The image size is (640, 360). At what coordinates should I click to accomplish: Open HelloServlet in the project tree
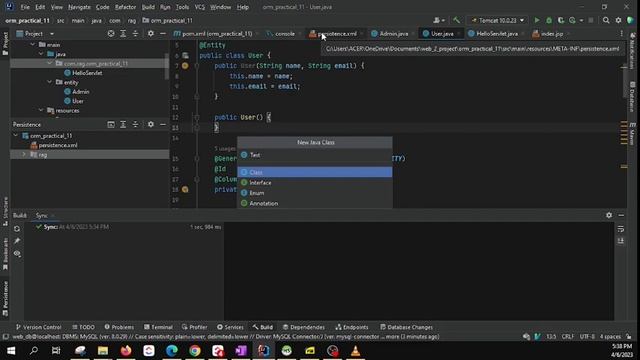click(87, 73)
